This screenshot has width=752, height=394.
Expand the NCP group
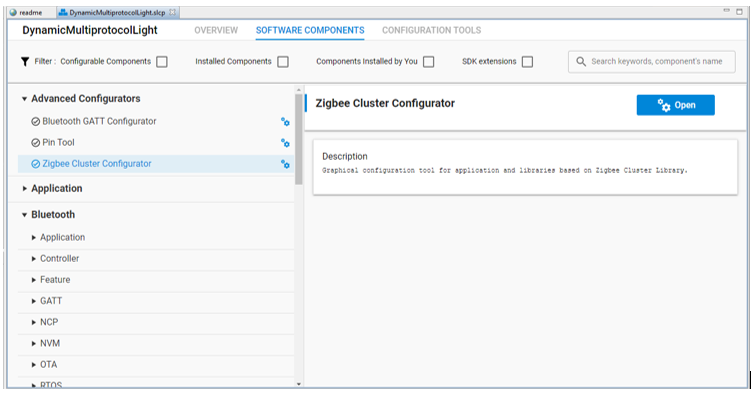coord(34,322)
